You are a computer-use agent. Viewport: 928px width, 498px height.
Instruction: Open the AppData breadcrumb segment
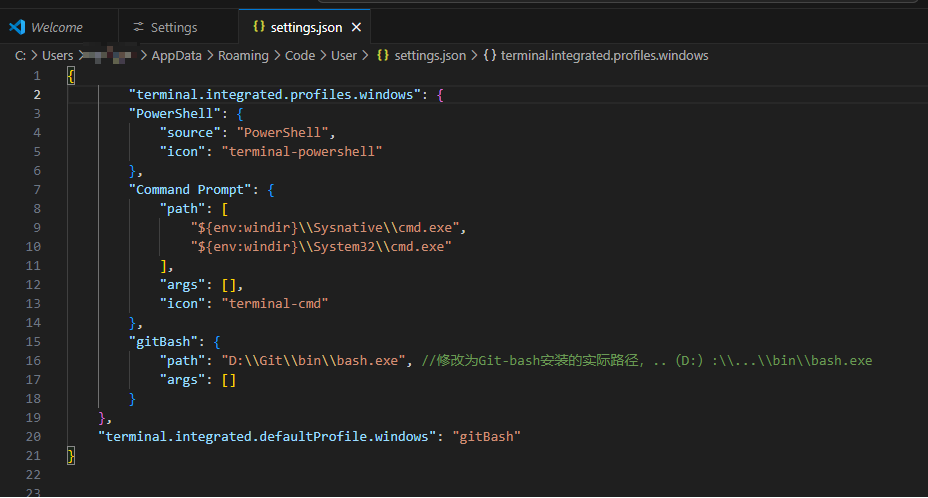point(176,56)
